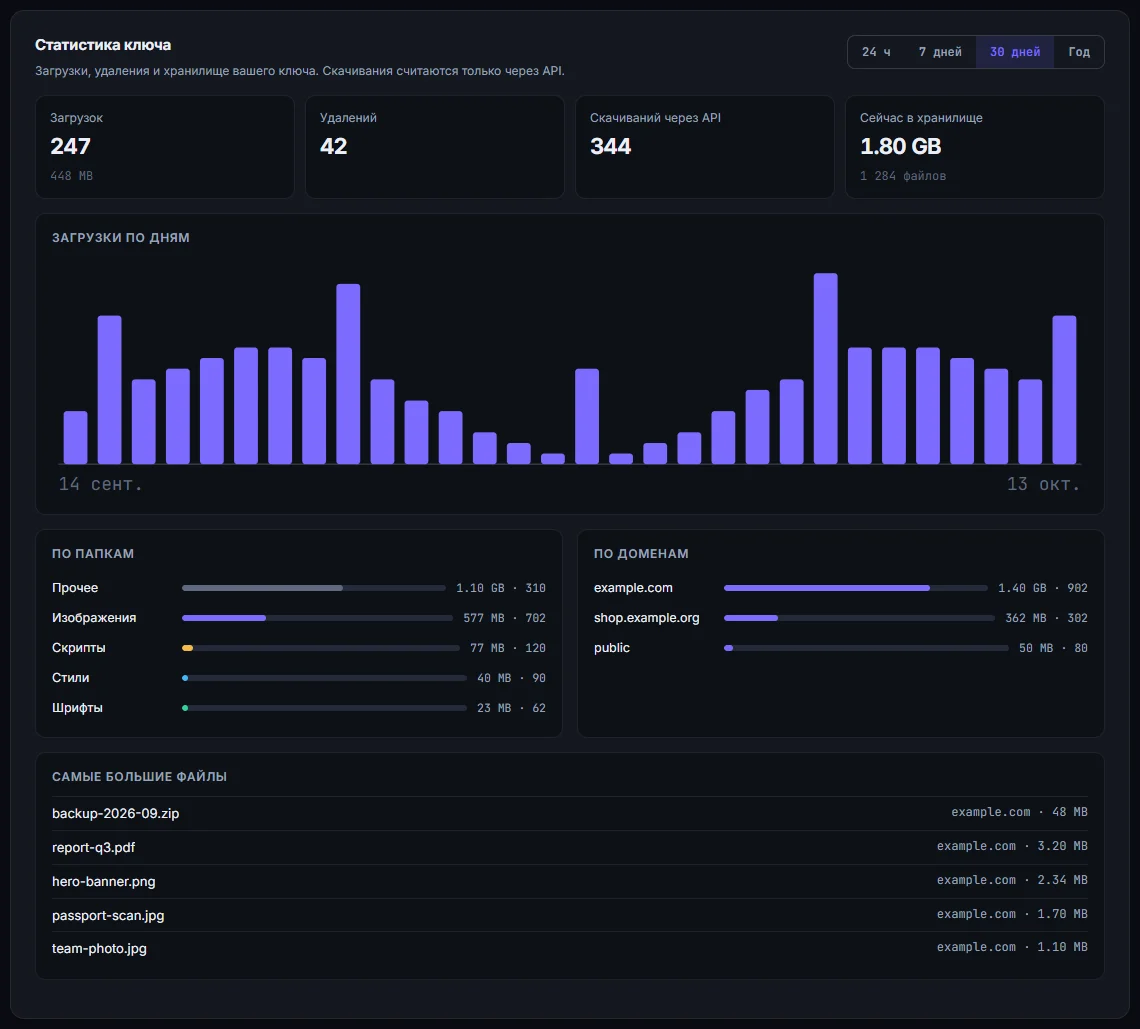Click the last bar near 13 окт.
The height and width of the screenshot is (1029, 1140).
pos(1064,390)
